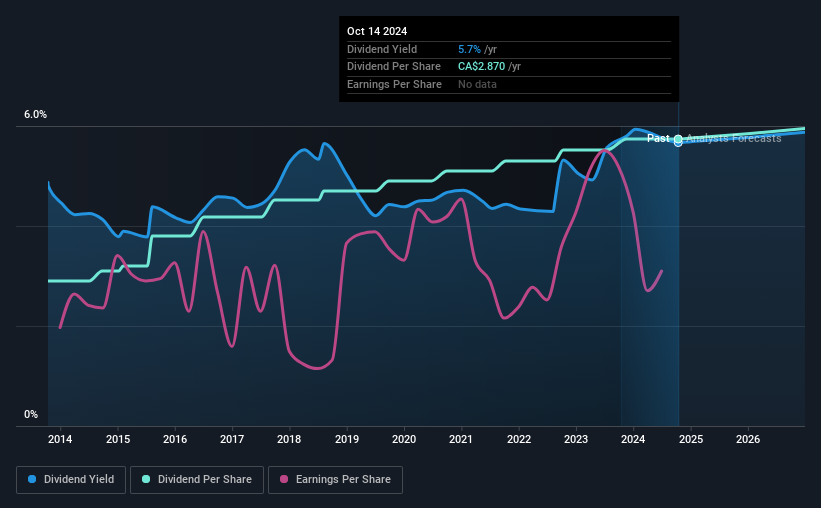Image resolution: width=821 pixels, height=508 pixels.
Task: Click the teal Dividend Per Share legend dot
Action: 146,479
